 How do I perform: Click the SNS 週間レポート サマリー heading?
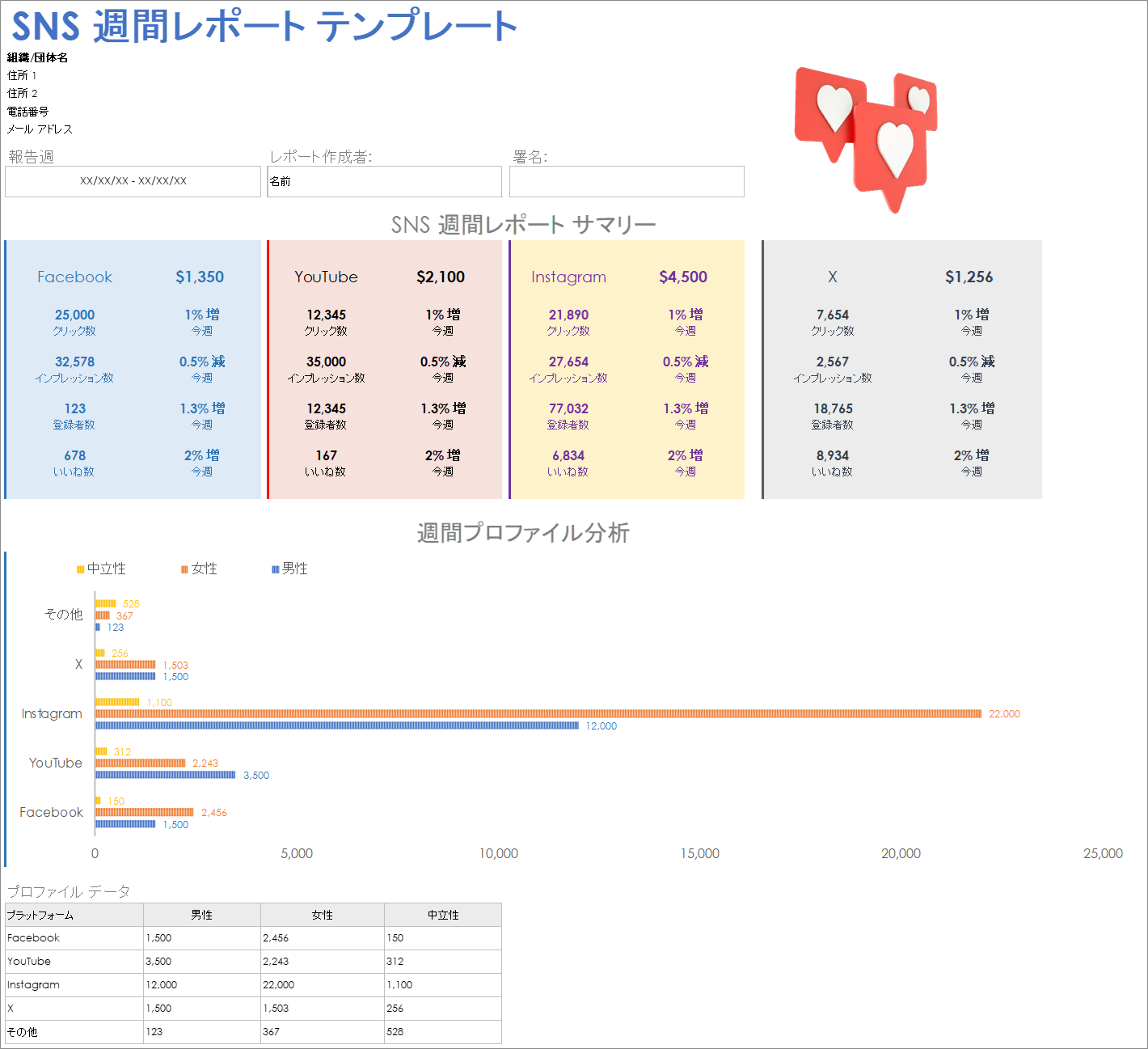point(523,225)
